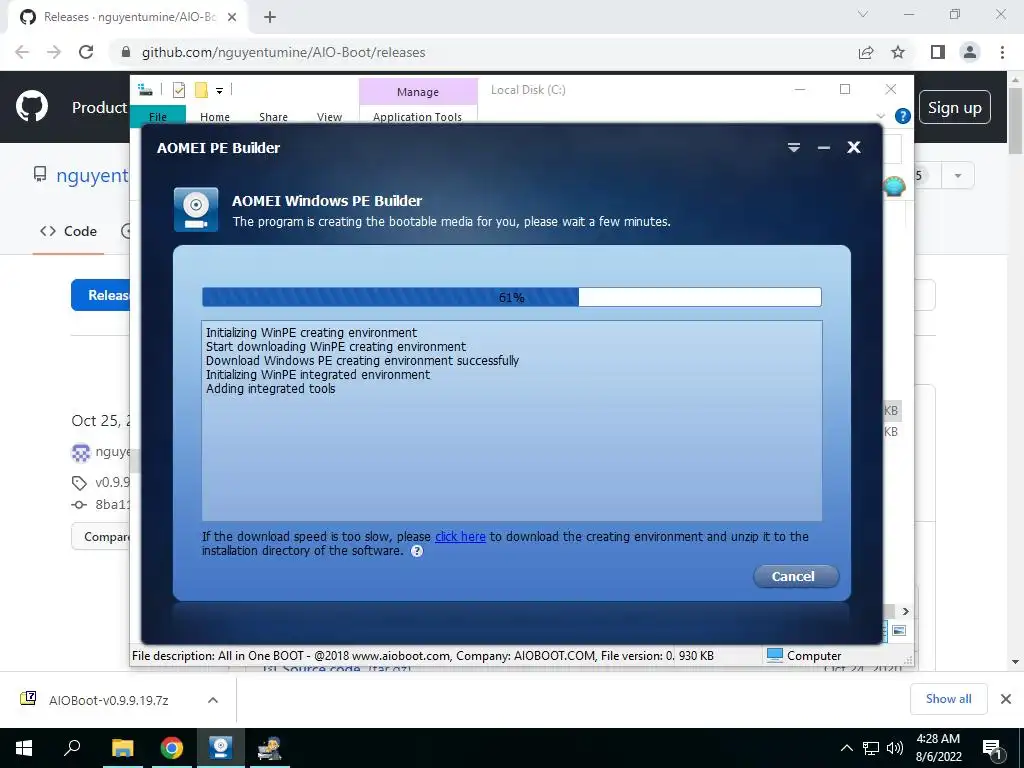
Task: Click the GitHub Octocat logo
Action: (32, 107)
